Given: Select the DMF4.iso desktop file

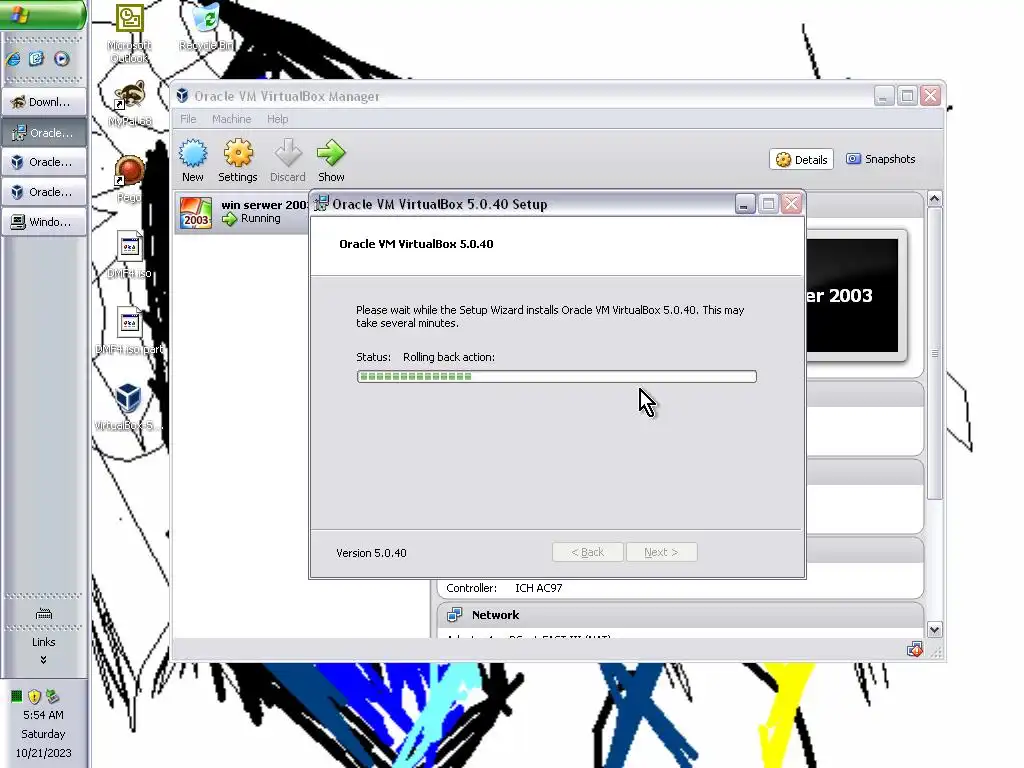Looking at the screenshot, I should click(129, 255).
